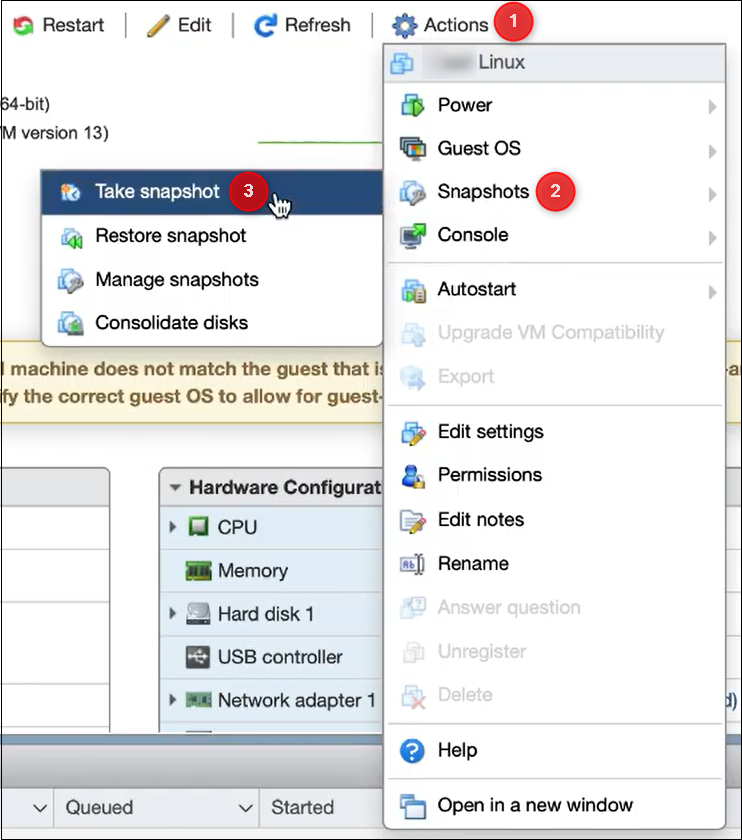Click the Power menu icon
Screen dimensions: 742x840
point(413,105)
